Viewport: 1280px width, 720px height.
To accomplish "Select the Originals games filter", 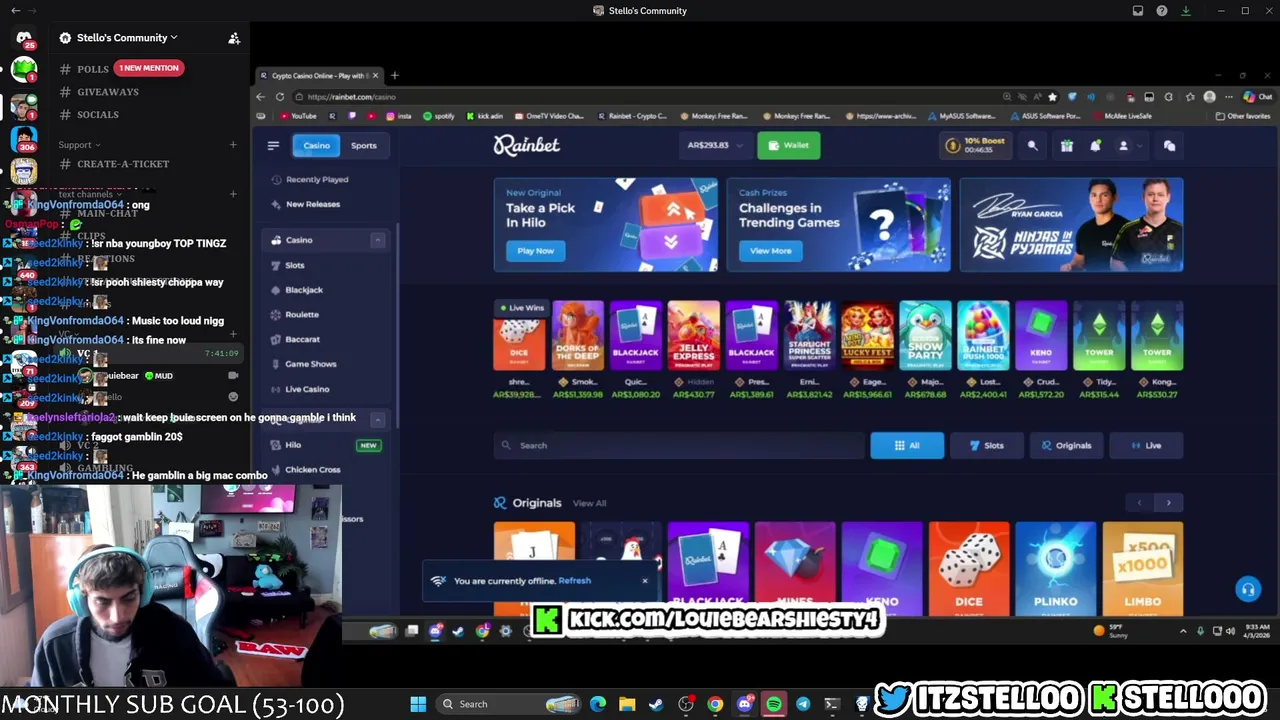I will 1066,446.
